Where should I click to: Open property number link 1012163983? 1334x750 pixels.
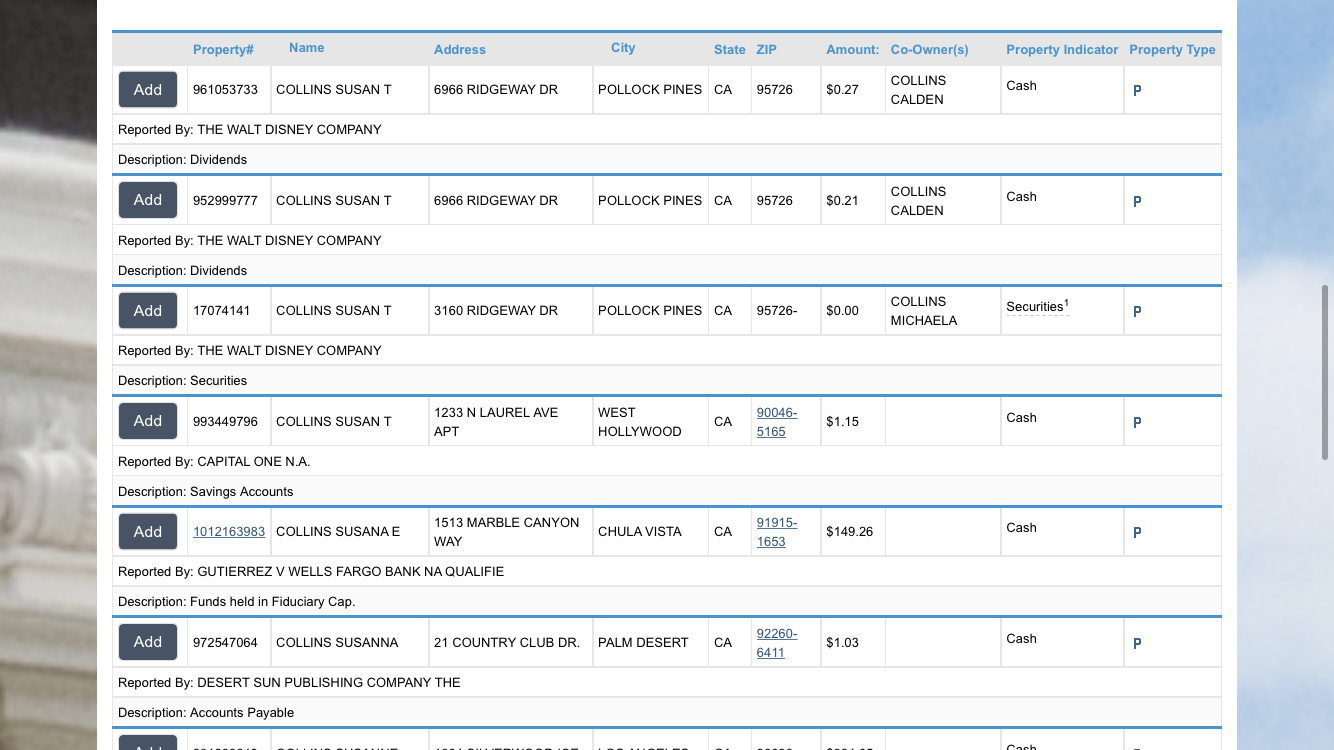(229, 532)
